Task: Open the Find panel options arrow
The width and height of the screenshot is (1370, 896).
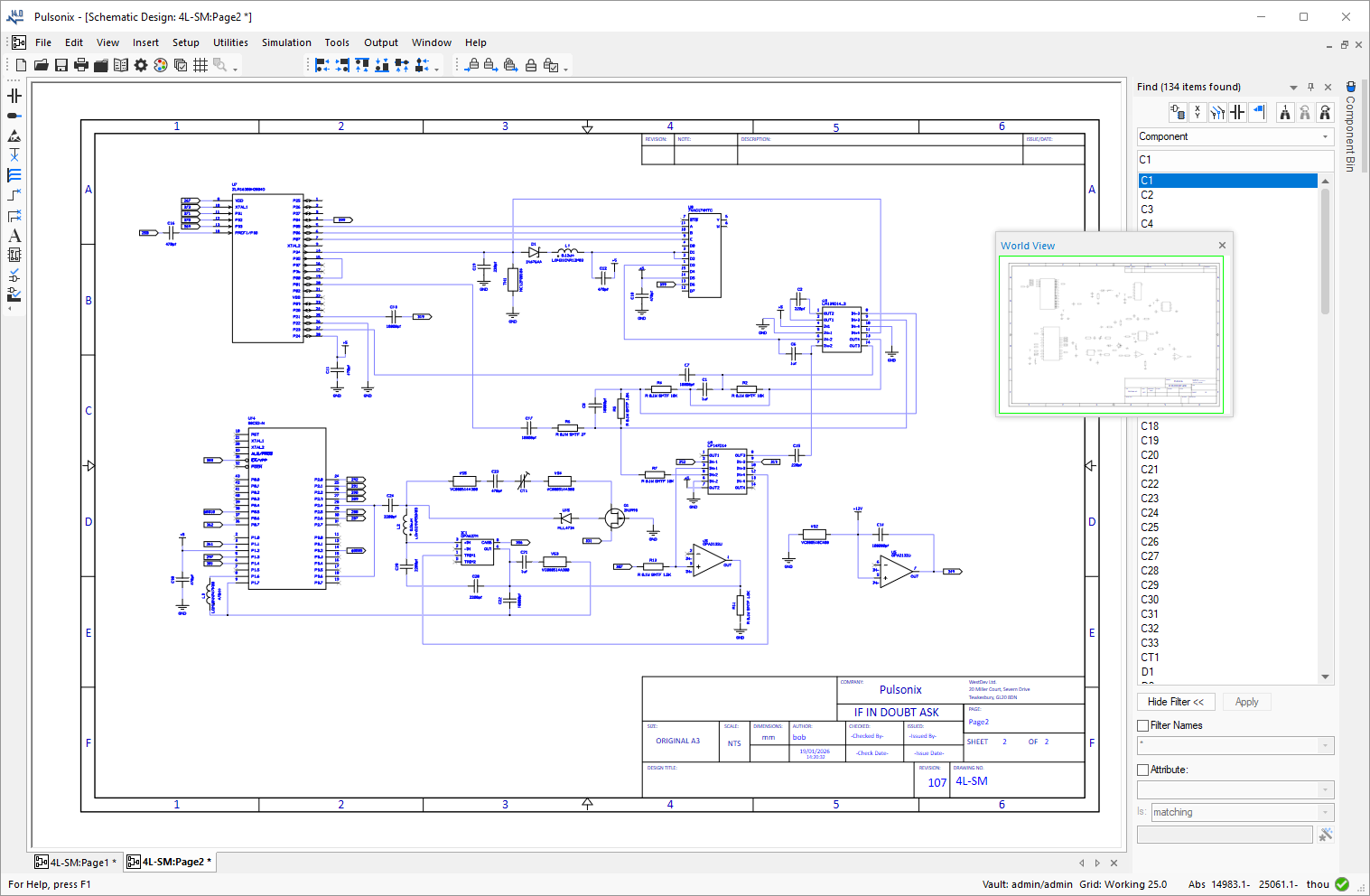Action: [1293, 86]
